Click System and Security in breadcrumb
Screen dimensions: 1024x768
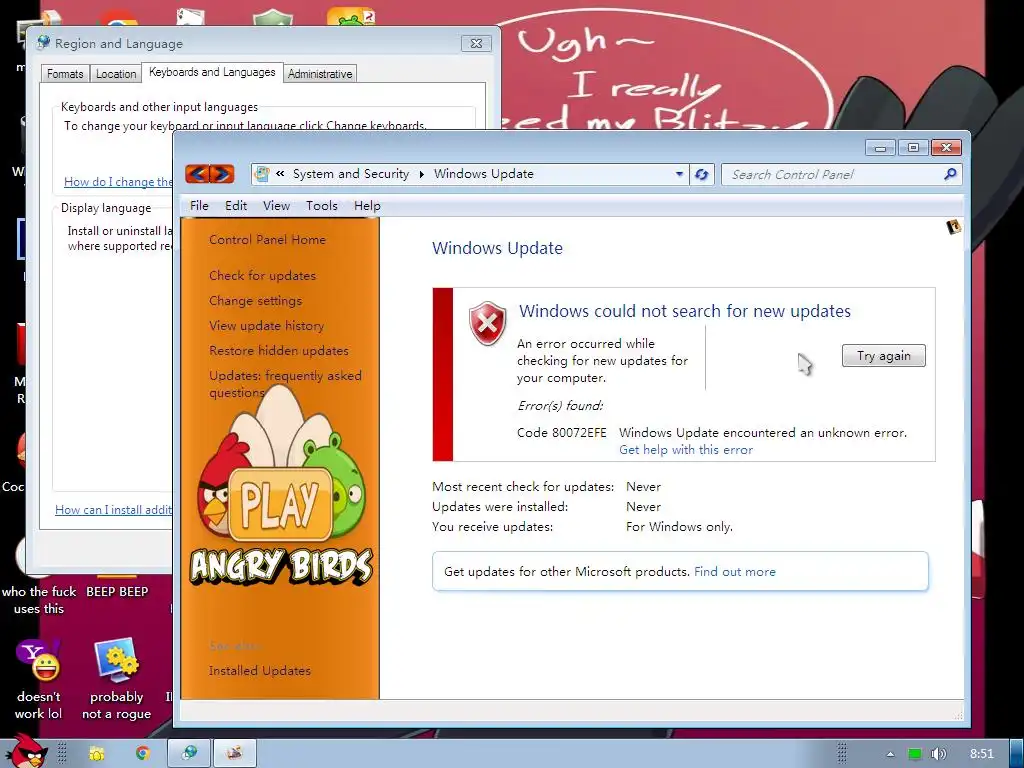(x=351, y=174)
